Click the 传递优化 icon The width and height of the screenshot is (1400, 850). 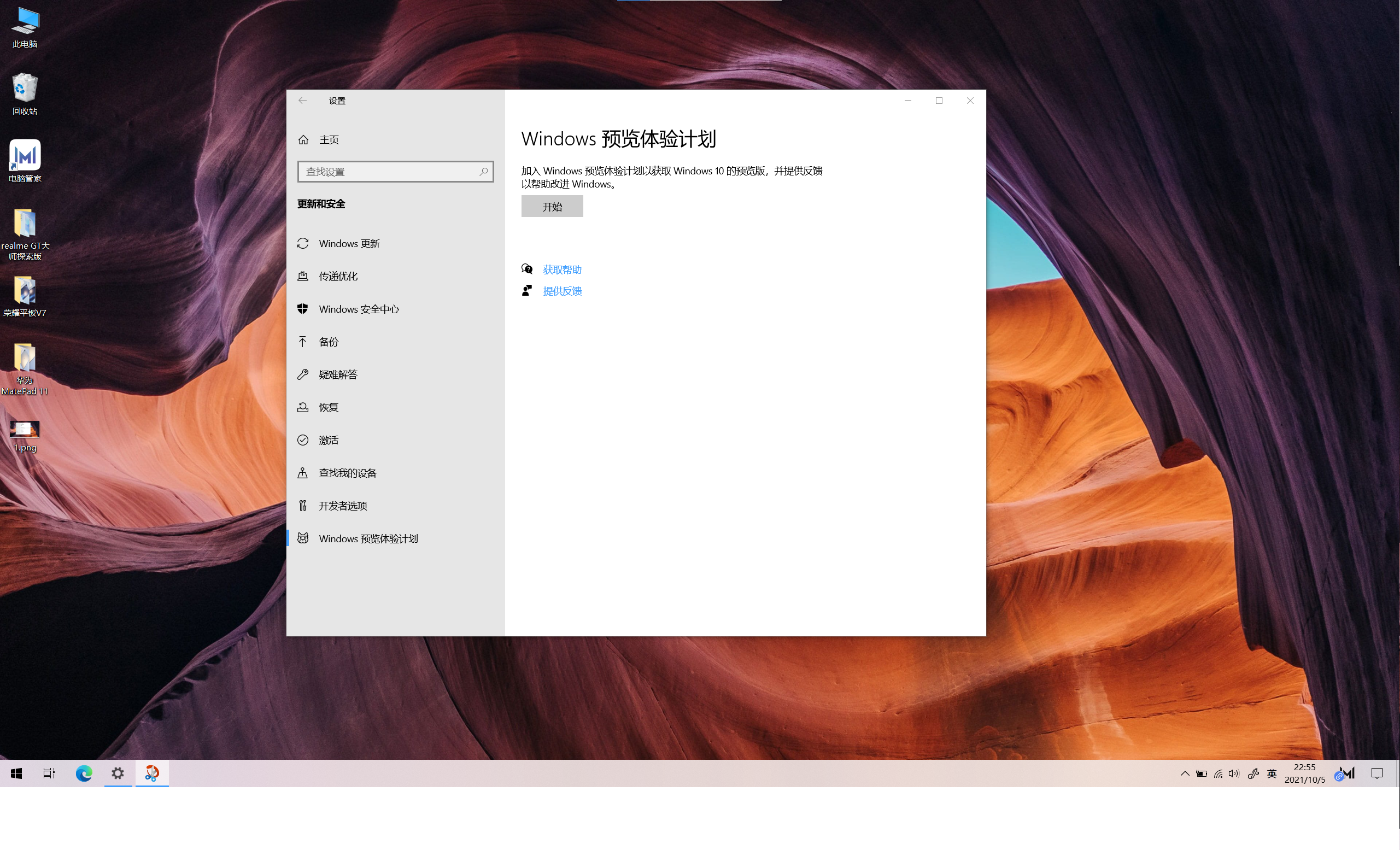pos(303,276)
